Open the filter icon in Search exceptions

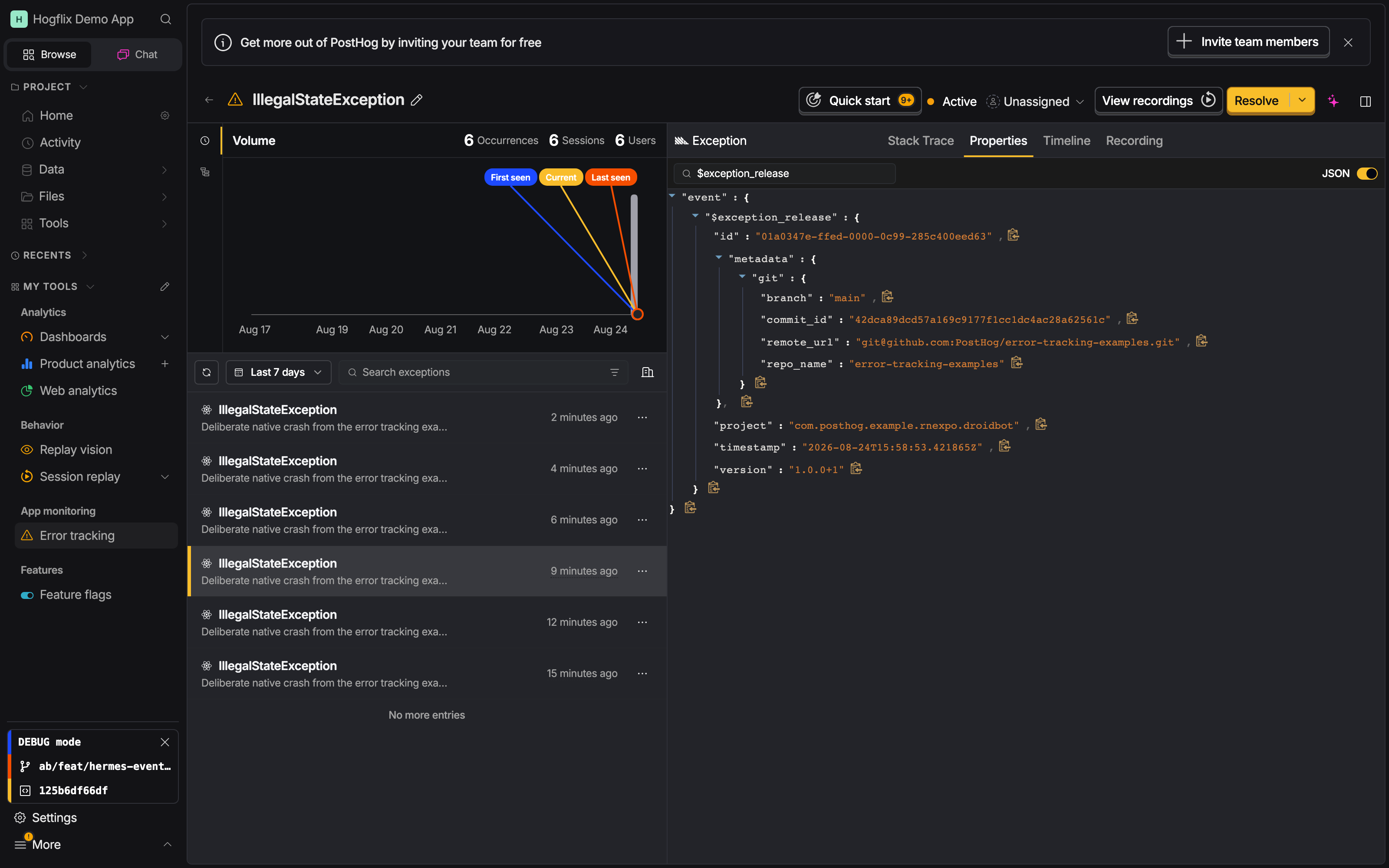click(x=614, y=372)
